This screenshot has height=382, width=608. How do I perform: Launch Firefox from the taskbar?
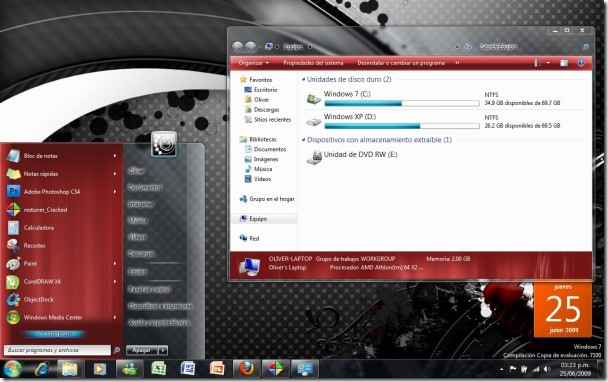pos(246,369)
